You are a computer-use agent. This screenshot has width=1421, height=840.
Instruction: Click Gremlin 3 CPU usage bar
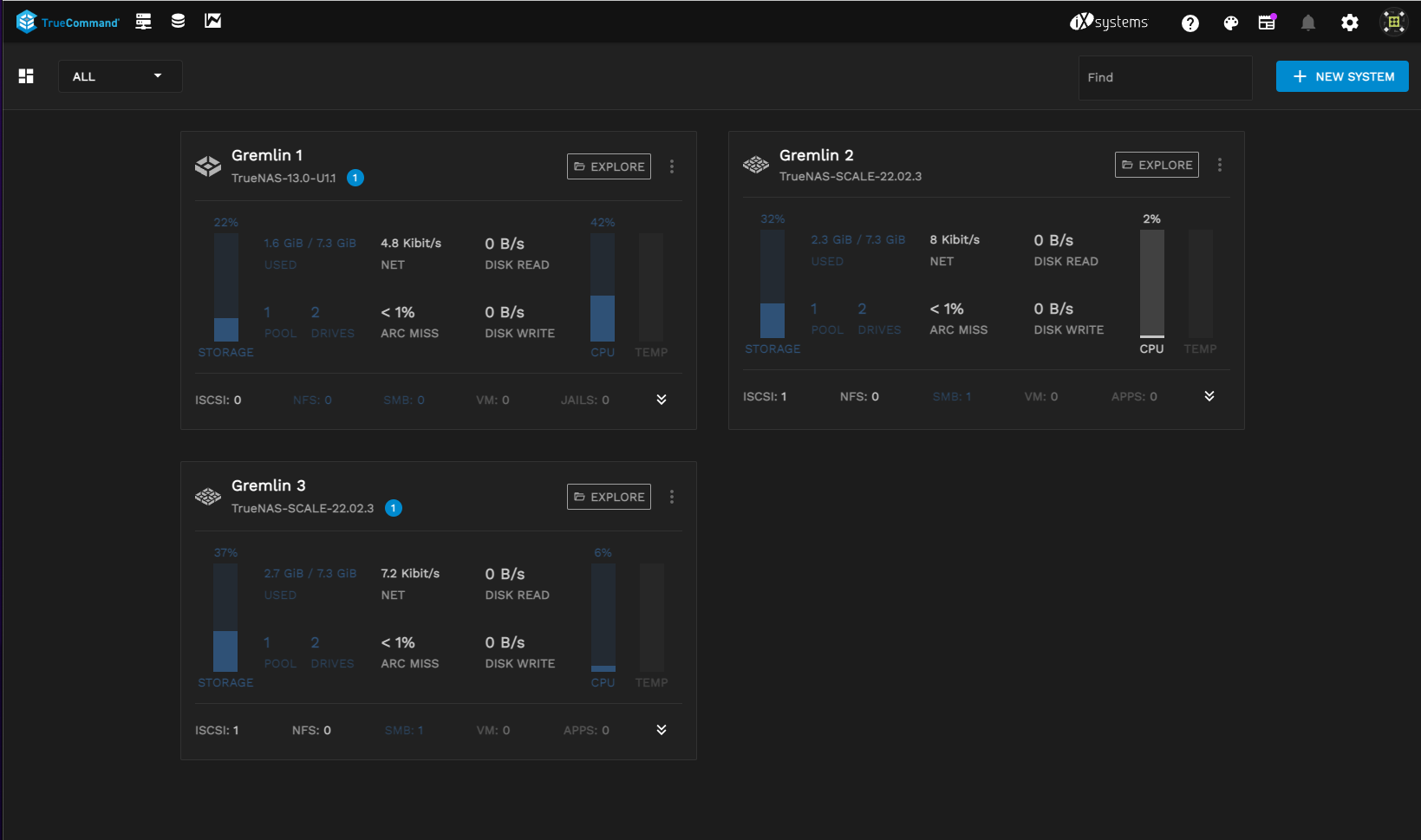(x=603, y=617)
